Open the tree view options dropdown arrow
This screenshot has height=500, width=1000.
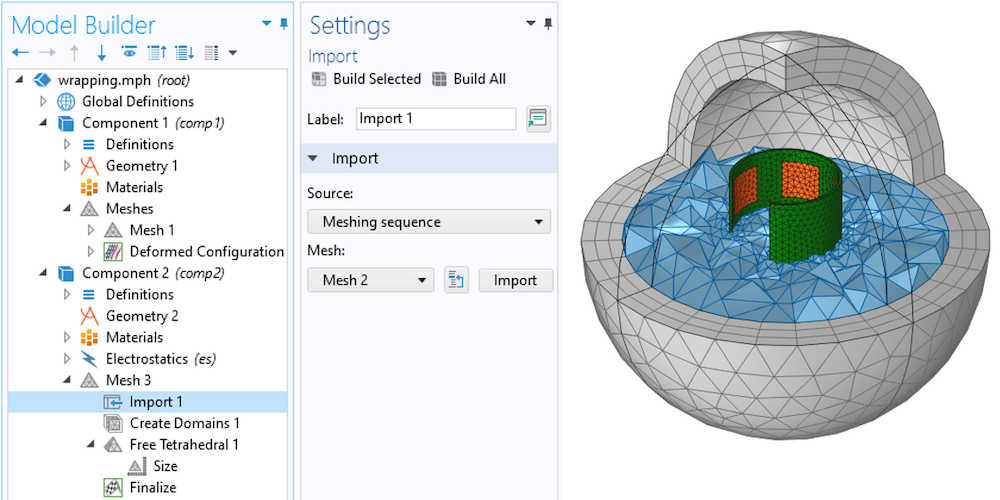[233, 53]
